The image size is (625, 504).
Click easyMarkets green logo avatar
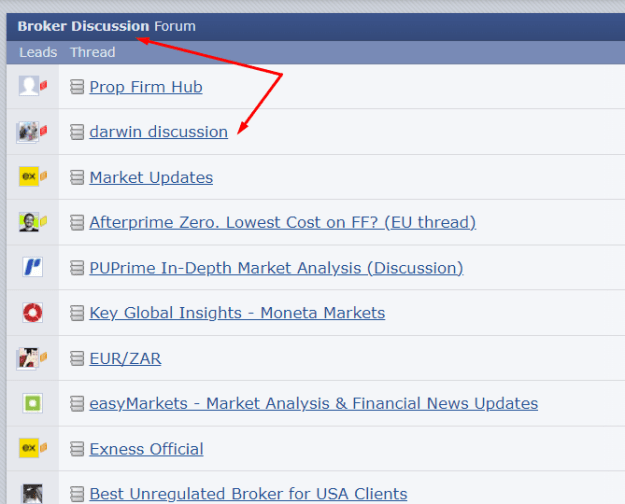32,403
